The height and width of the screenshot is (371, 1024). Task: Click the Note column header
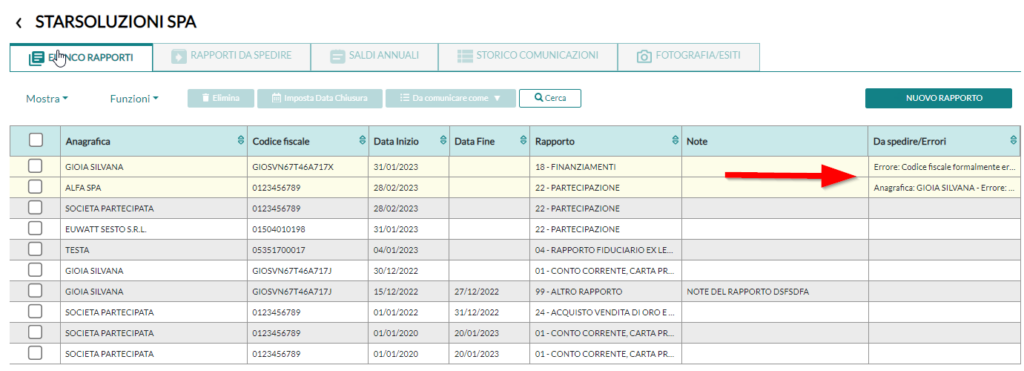(775, 140)
